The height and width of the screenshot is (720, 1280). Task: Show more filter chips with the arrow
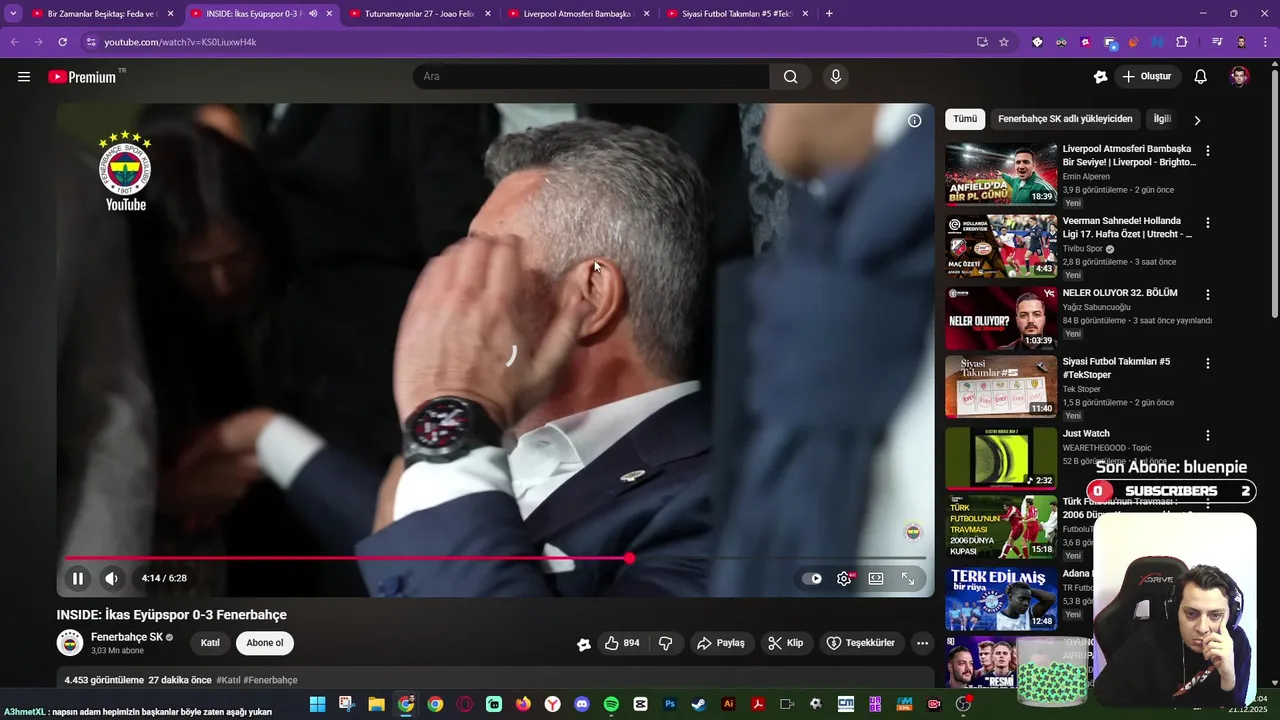1197,120
